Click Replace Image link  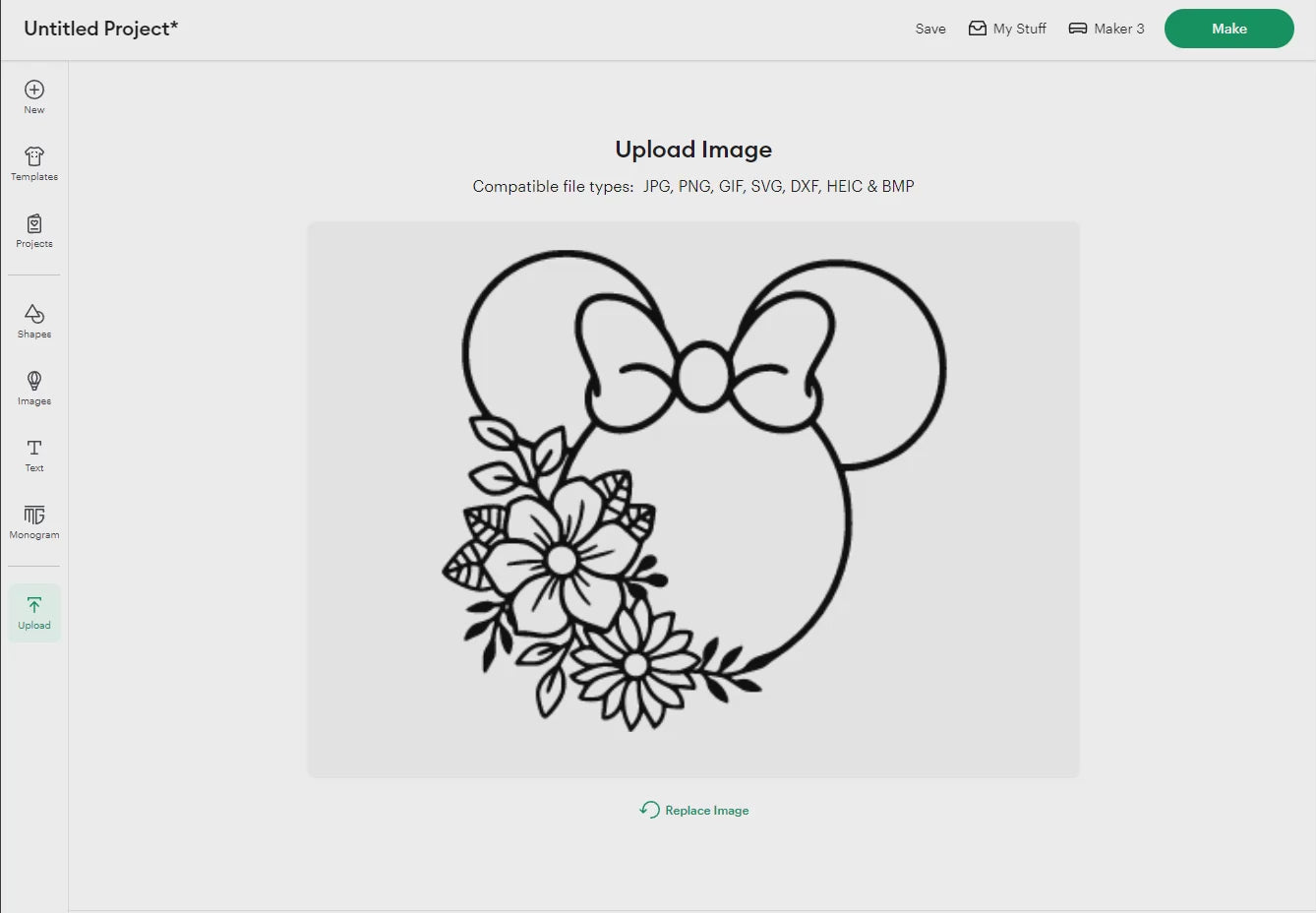[694, 810]
